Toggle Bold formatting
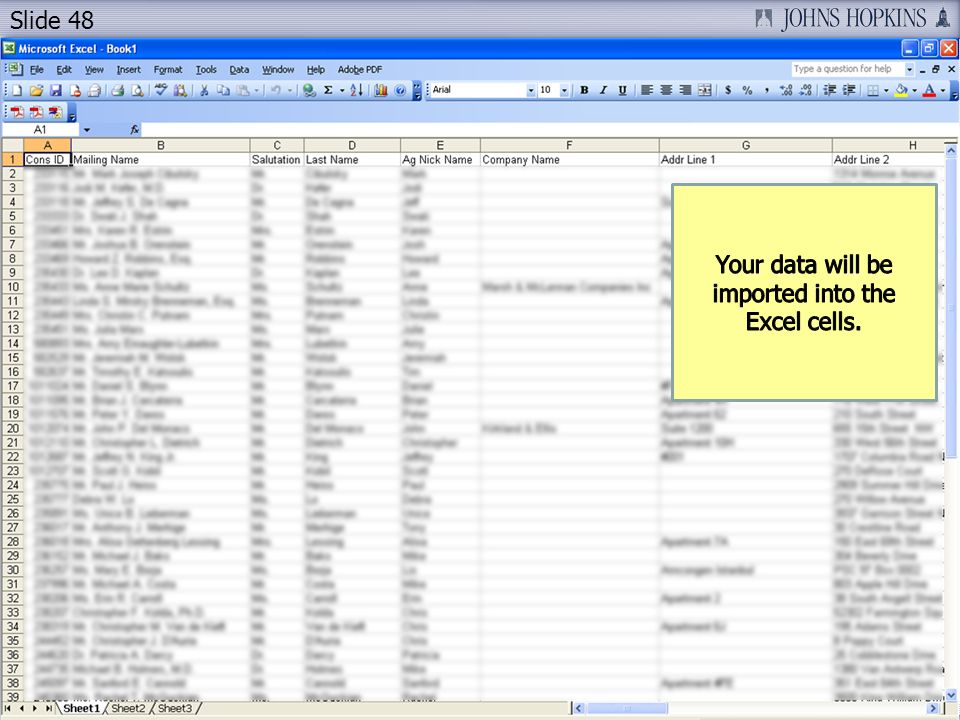960x720 pixels. coord(584,91)
